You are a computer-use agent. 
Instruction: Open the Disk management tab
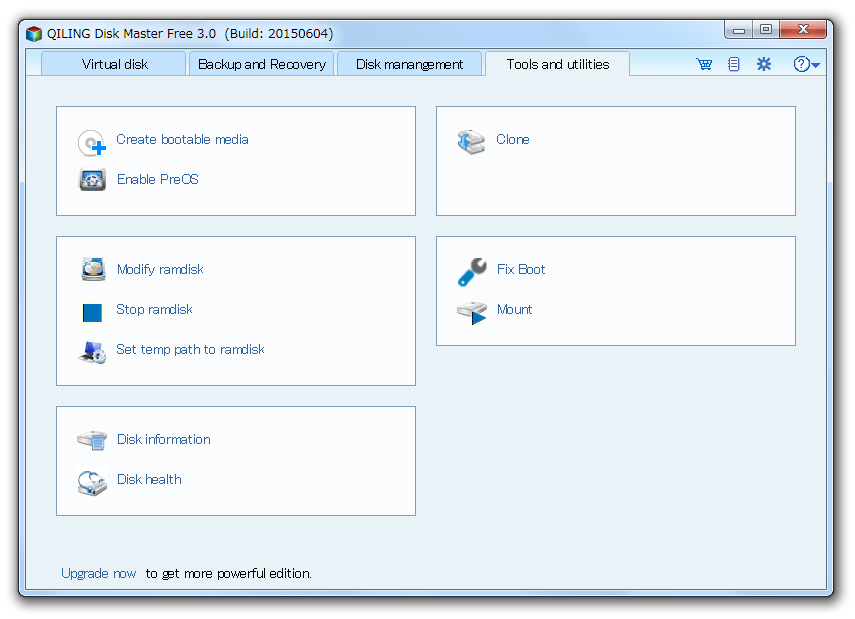410,64
